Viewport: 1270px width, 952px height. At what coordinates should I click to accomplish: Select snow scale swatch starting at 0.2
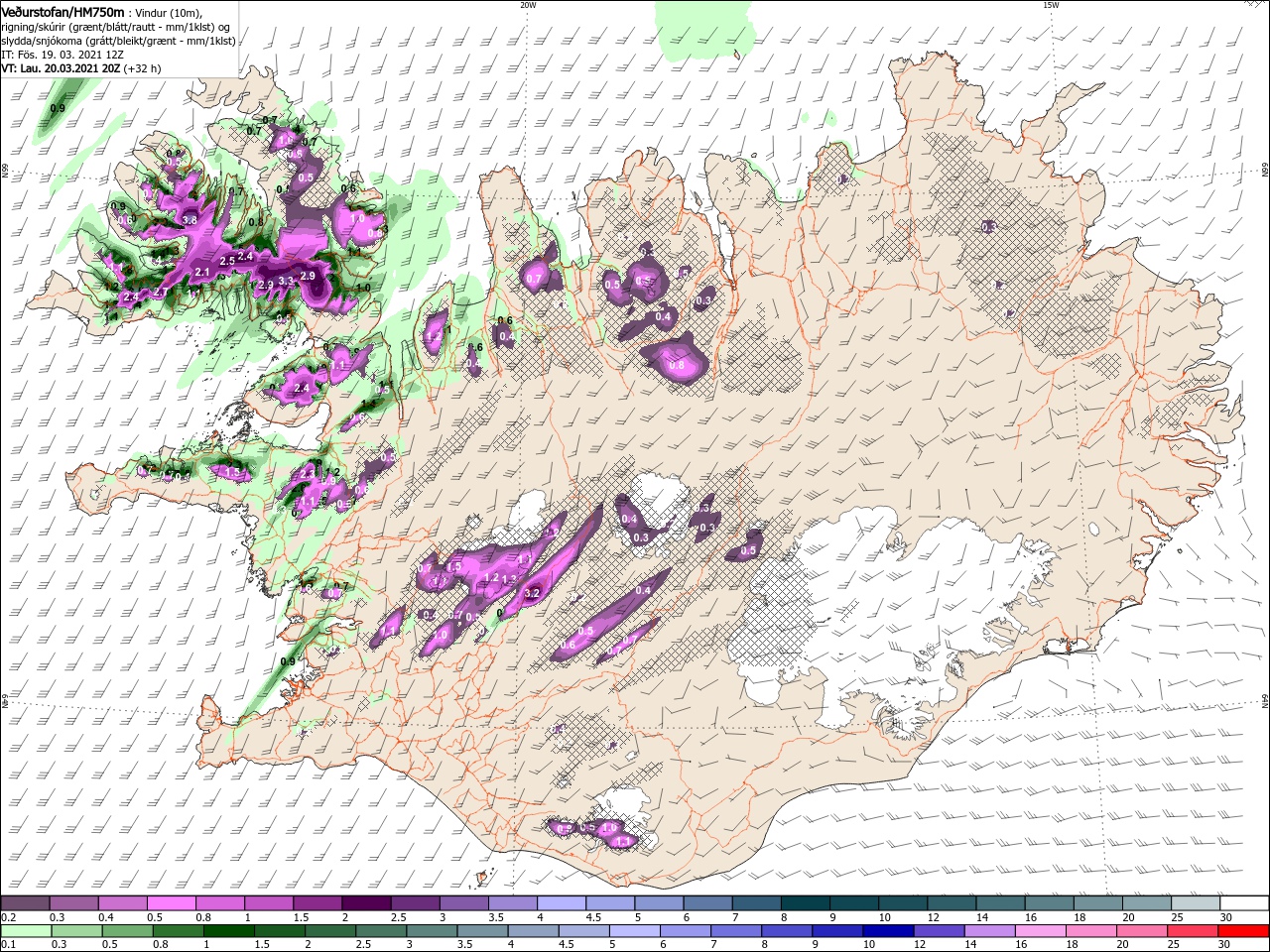pyautogui.click(x=25, y=903)
